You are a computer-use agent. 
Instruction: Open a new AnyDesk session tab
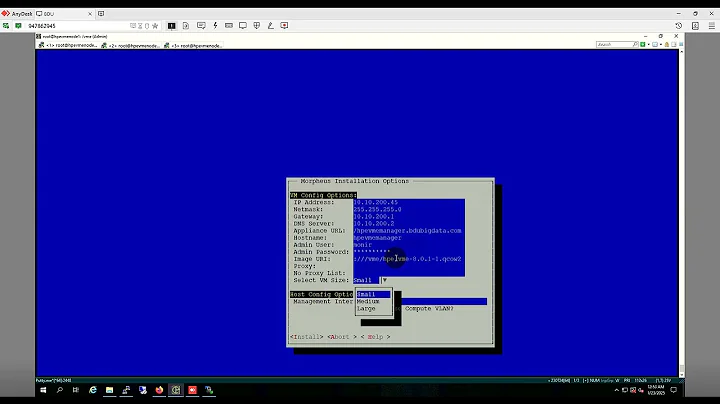101,14
